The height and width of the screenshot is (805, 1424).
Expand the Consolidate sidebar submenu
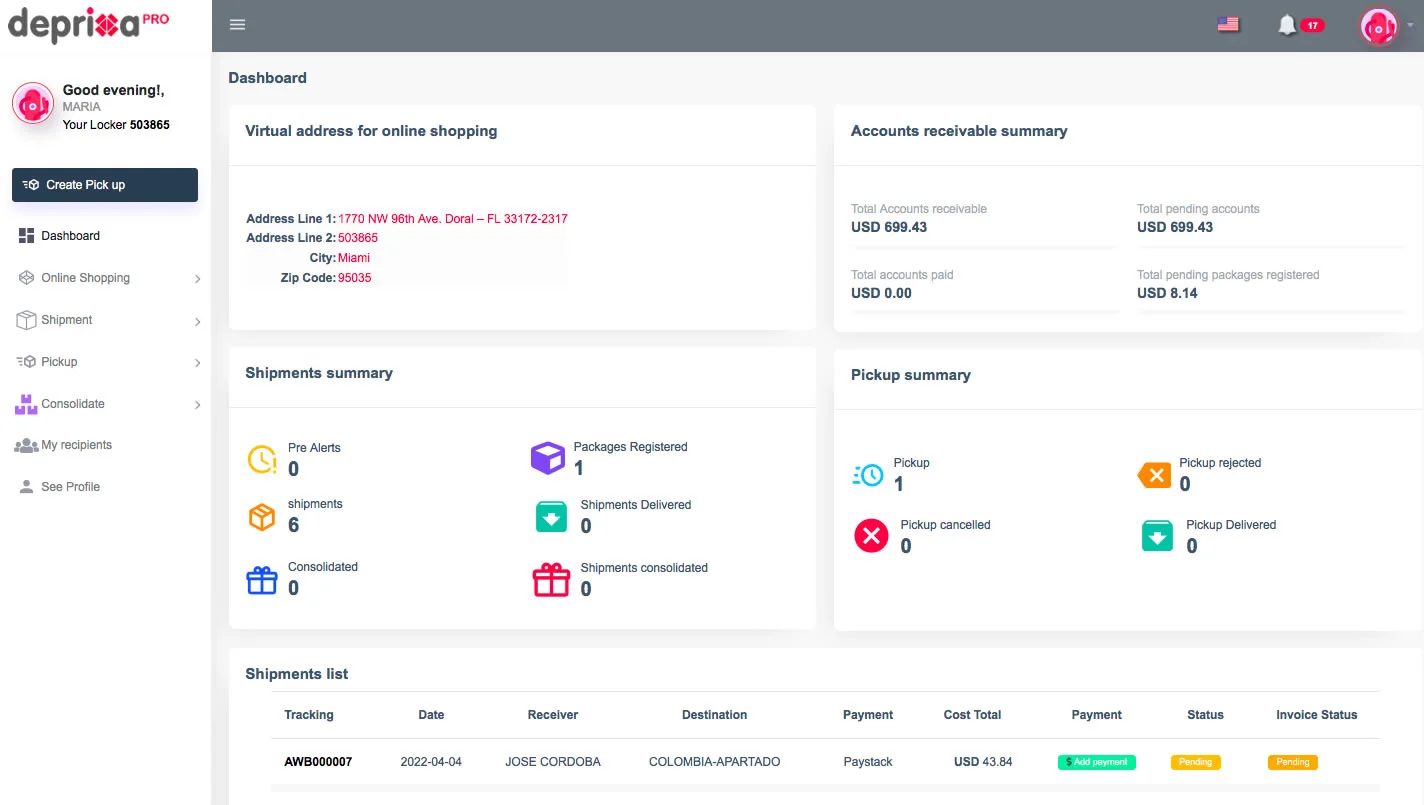point(108,404)
